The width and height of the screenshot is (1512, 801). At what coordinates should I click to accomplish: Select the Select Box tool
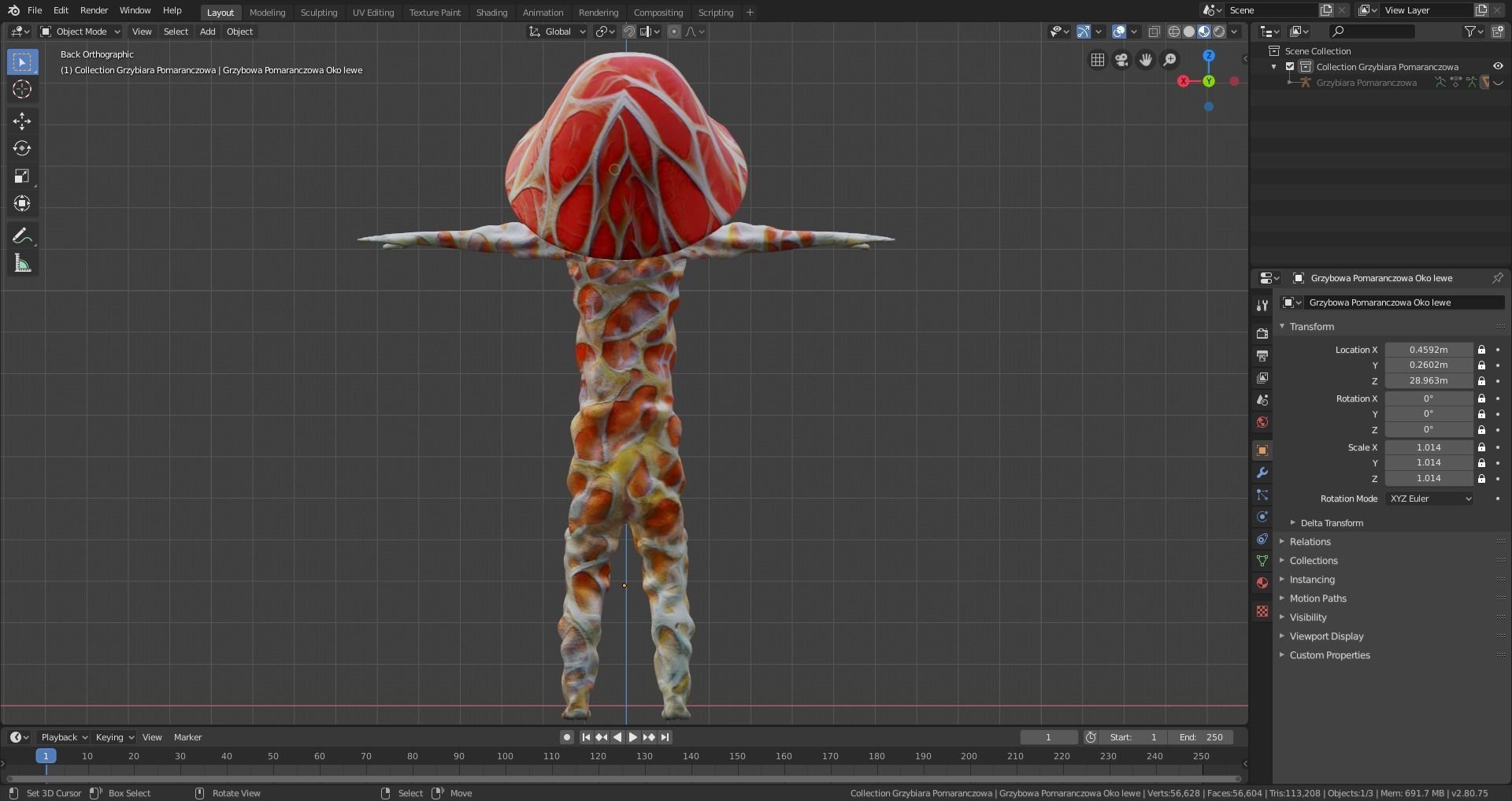click(x=22, y=61)
